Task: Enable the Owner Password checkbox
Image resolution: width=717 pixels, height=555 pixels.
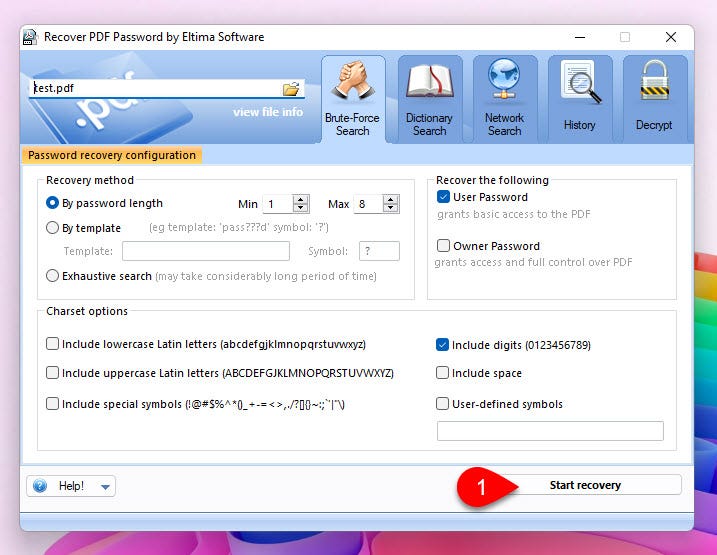Action: [443, 245]
